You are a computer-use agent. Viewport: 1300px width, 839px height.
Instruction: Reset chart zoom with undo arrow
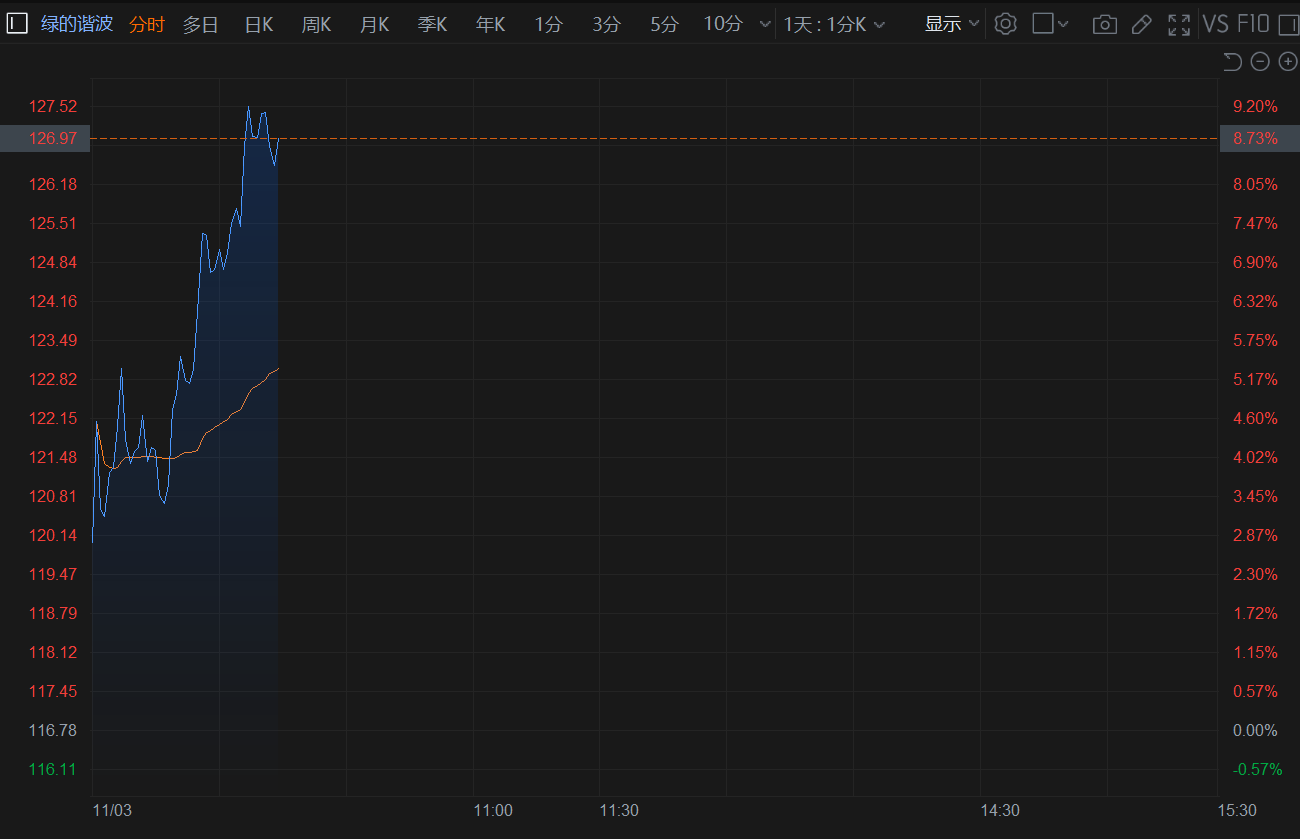coord(1232,62)
